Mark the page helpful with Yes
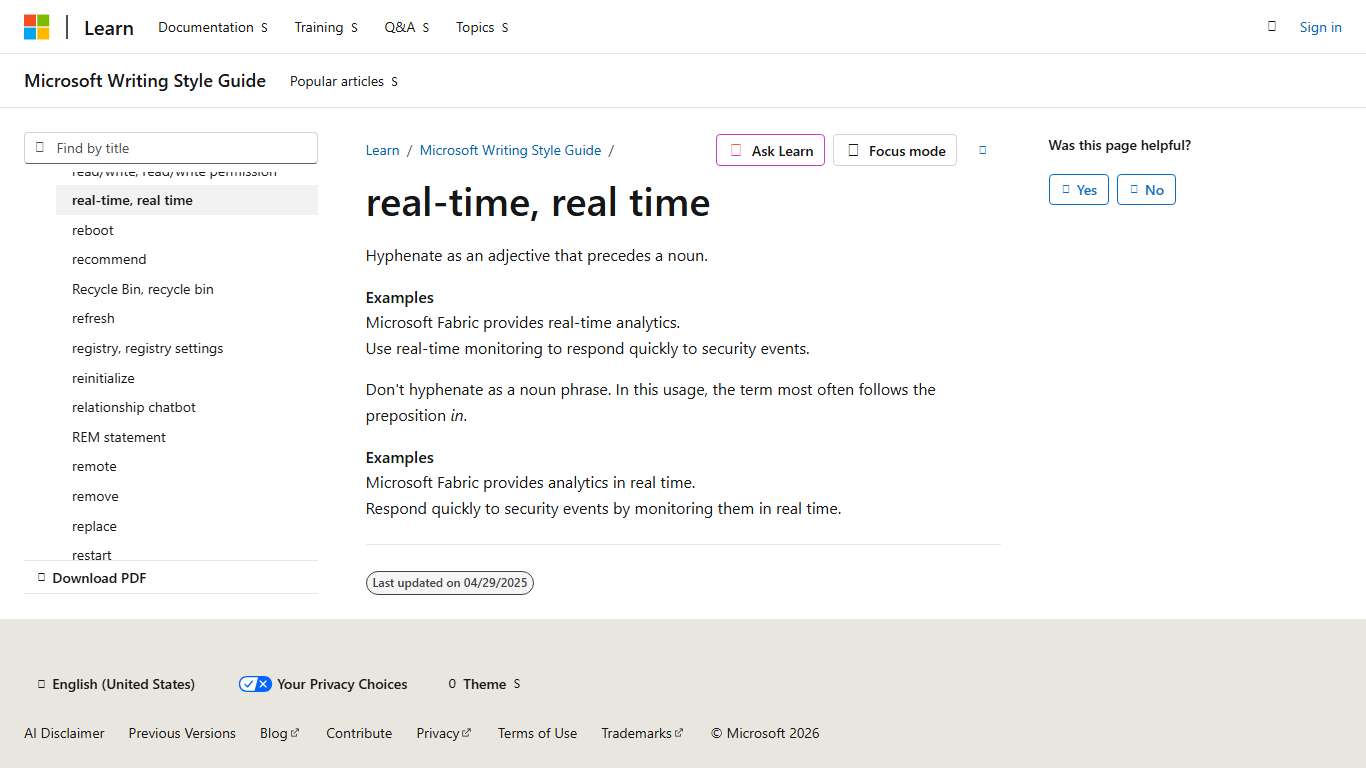The image size is (1366, 768). [1078, 189]
